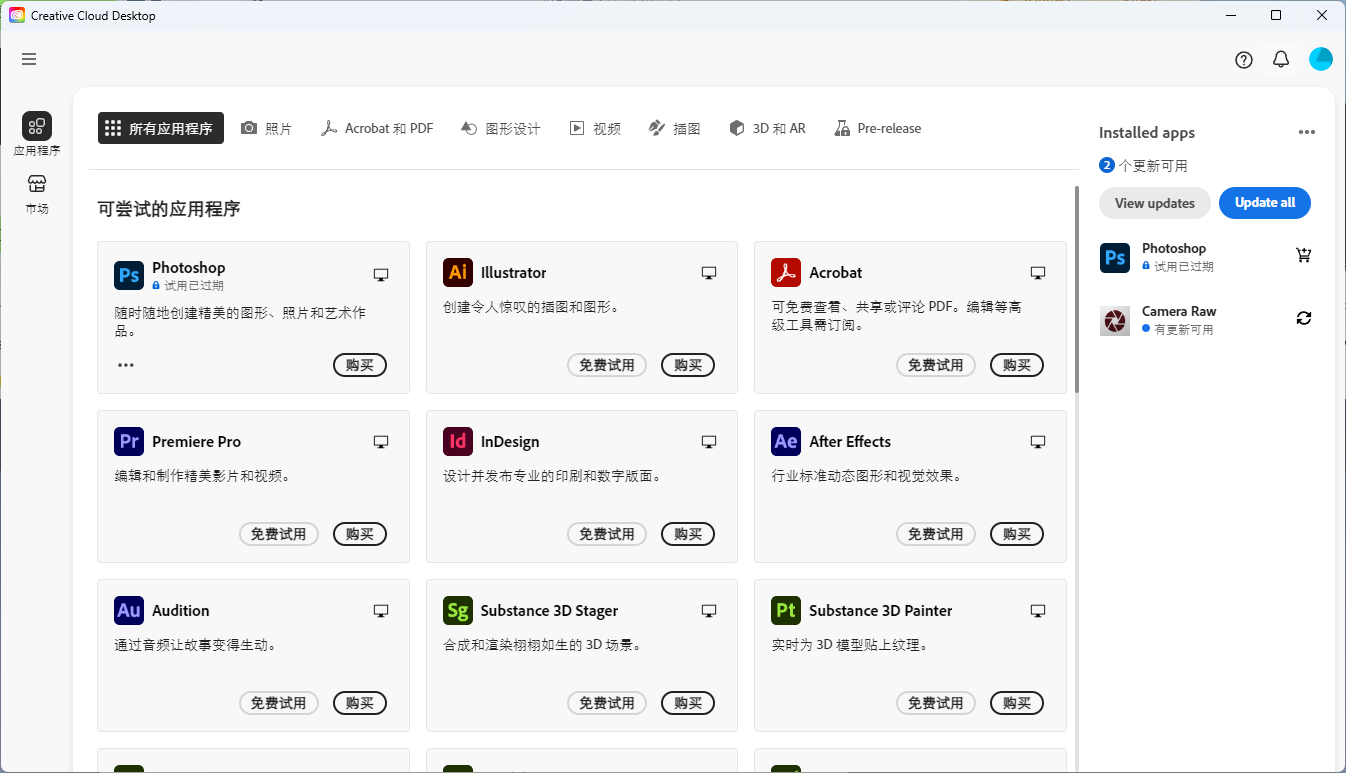Open the Acrobat 和 PDF tab
Viewport: 1346px width, 773px height.
(x=376, y=128)
